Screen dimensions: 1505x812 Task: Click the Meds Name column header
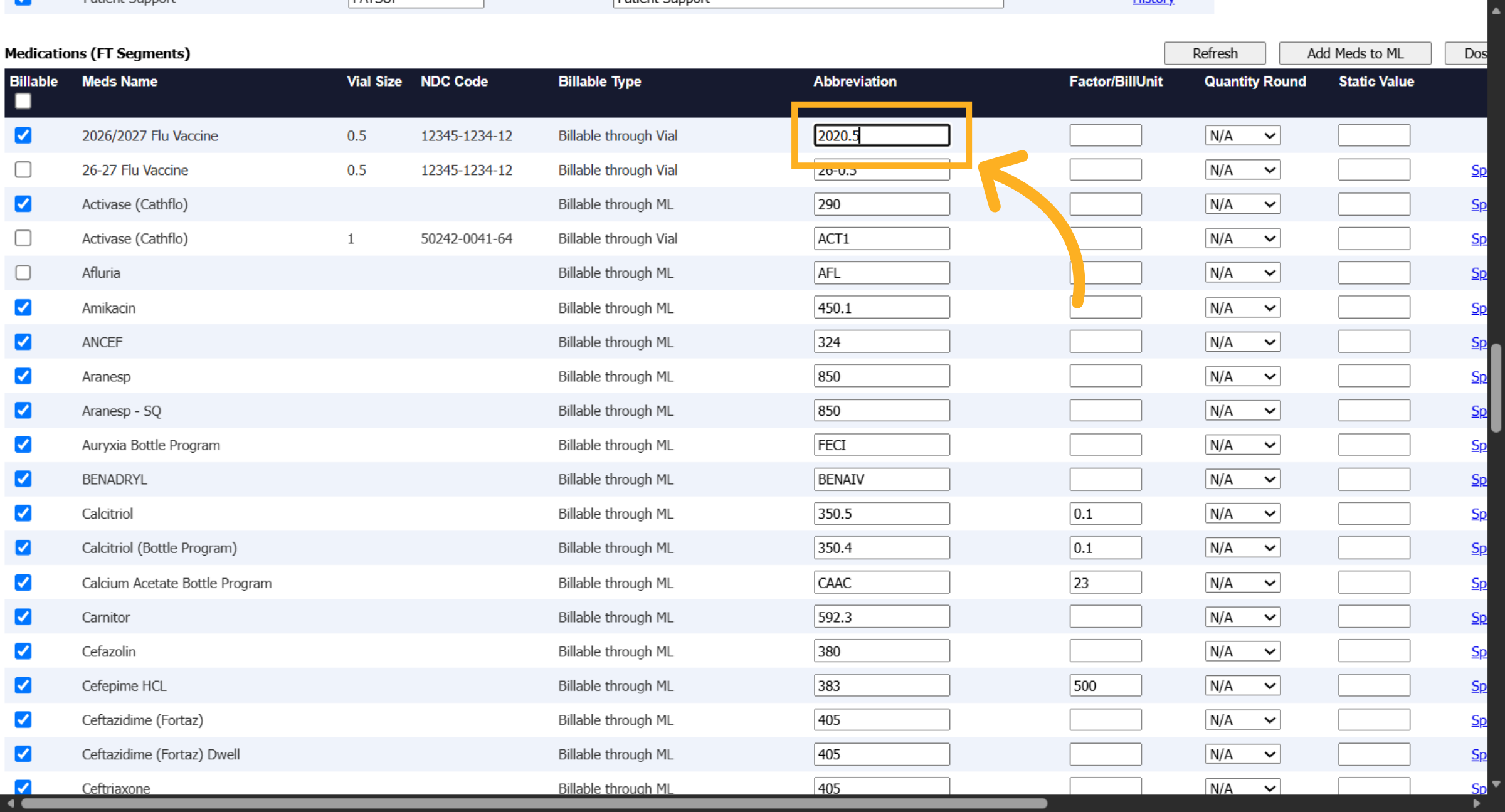click(120, 81)
